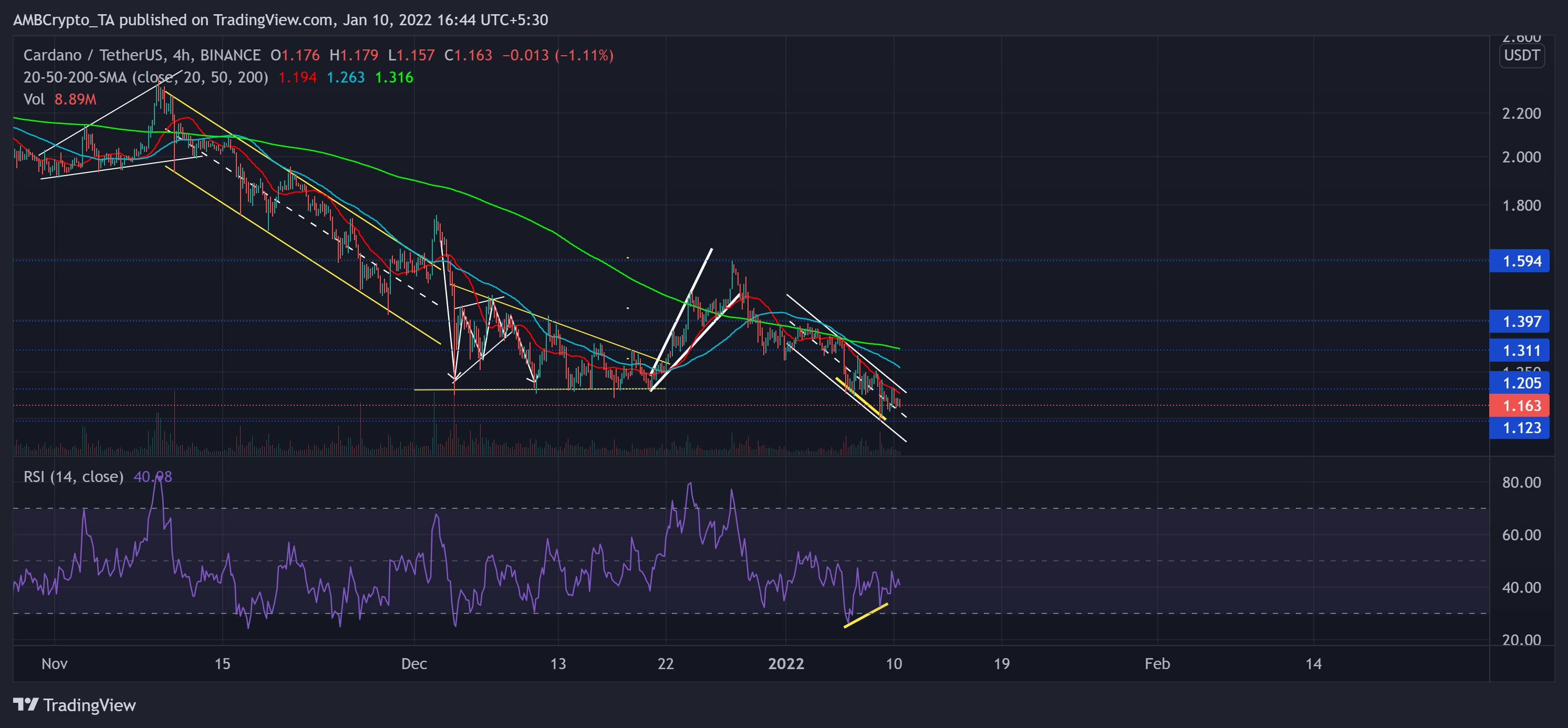
Task: Click the 200 SMA value 1.316
Action: coord(394,77)
